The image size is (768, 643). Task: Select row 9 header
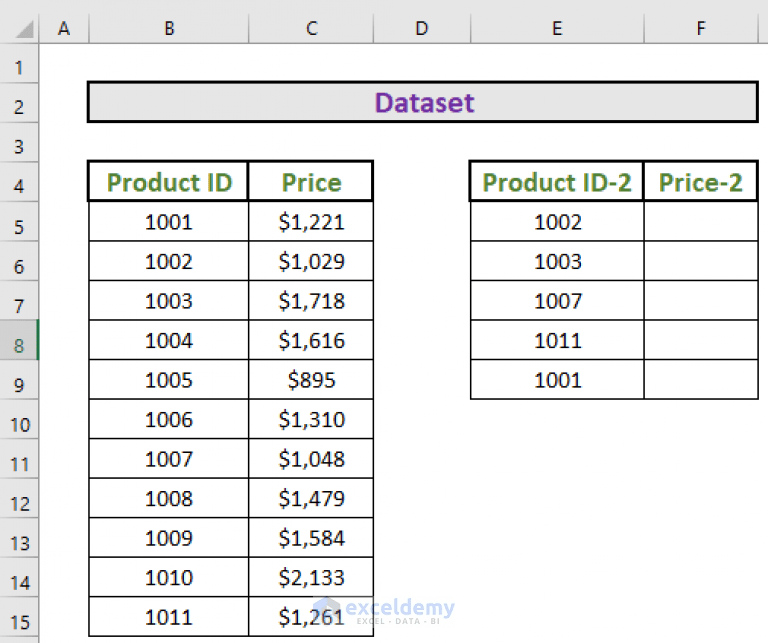click(x=19, y=380)
